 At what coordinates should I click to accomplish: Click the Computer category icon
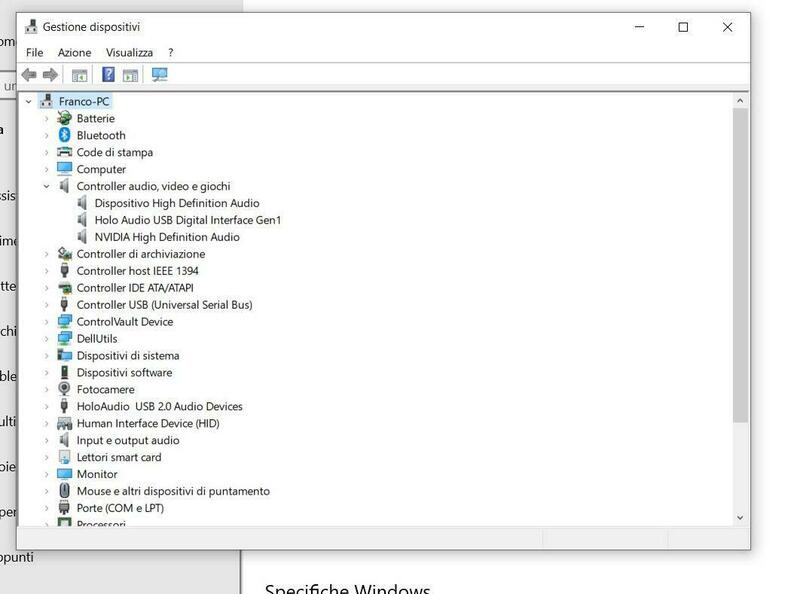click(64, 169)
